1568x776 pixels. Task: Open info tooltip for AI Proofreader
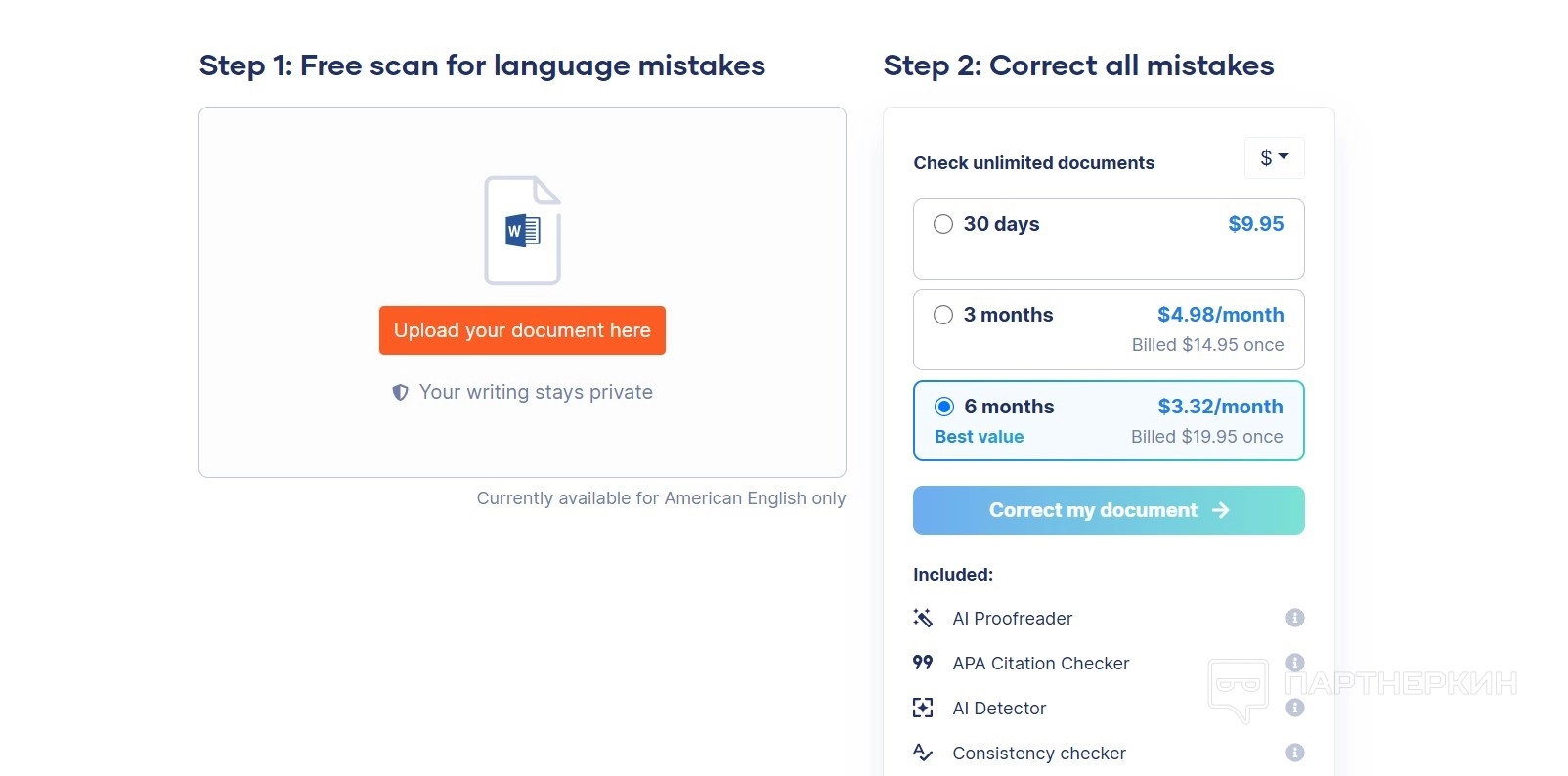tap(1295, 618)
